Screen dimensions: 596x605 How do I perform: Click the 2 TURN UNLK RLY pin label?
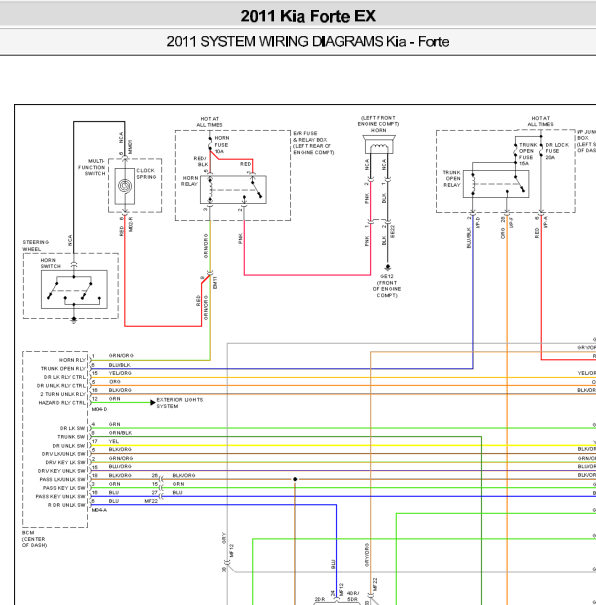coord(63,394)
